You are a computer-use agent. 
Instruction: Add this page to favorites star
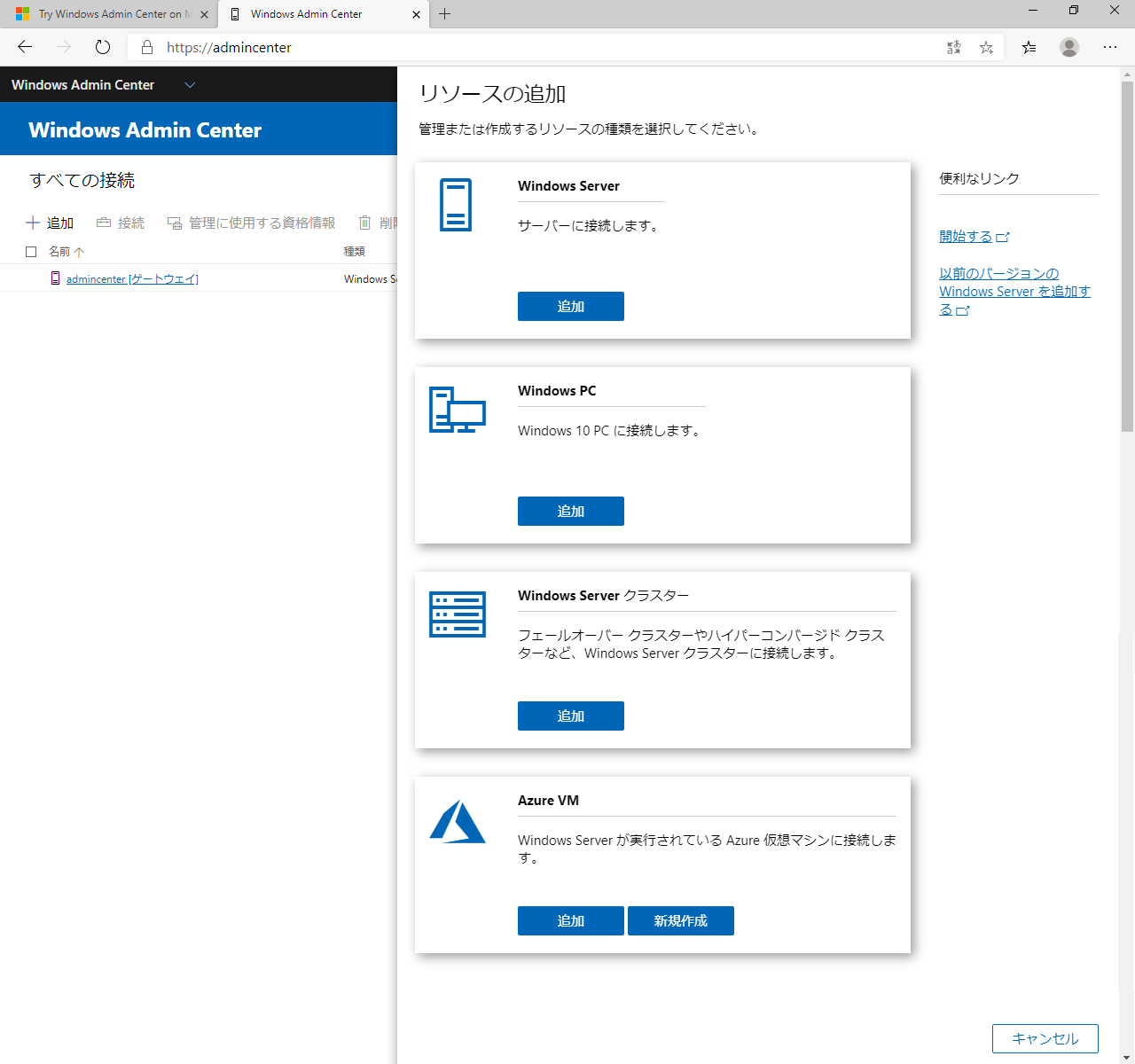[x=986, y=48]
